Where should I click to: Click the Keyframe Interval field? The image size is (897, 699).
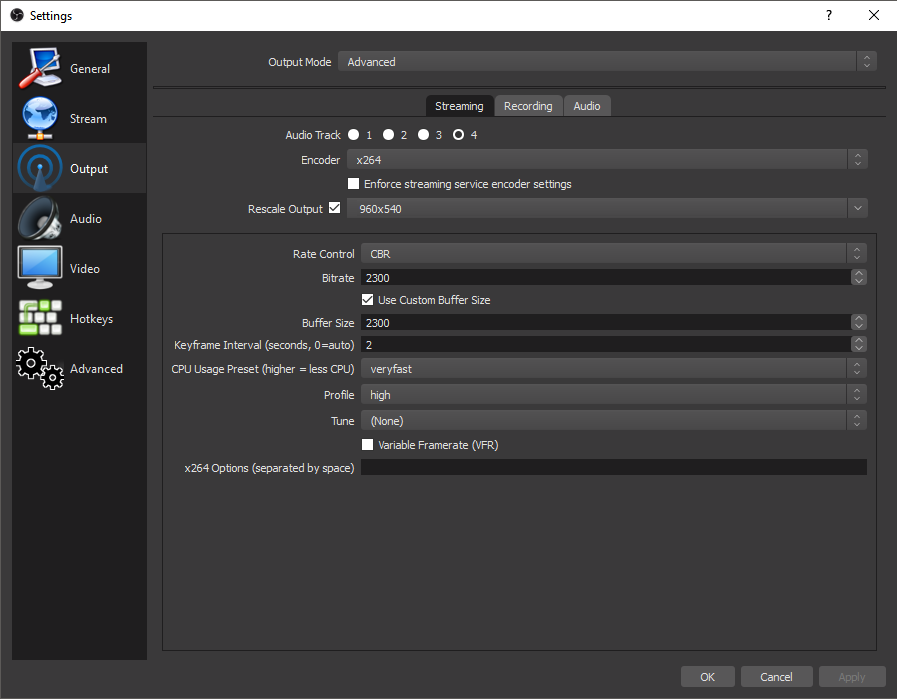606,344
